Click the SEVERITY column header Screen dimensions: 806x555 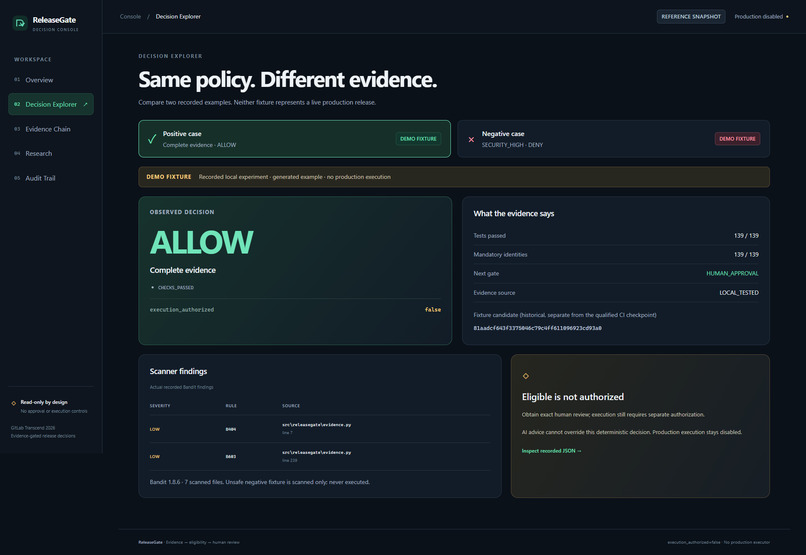tap(160, 406)
